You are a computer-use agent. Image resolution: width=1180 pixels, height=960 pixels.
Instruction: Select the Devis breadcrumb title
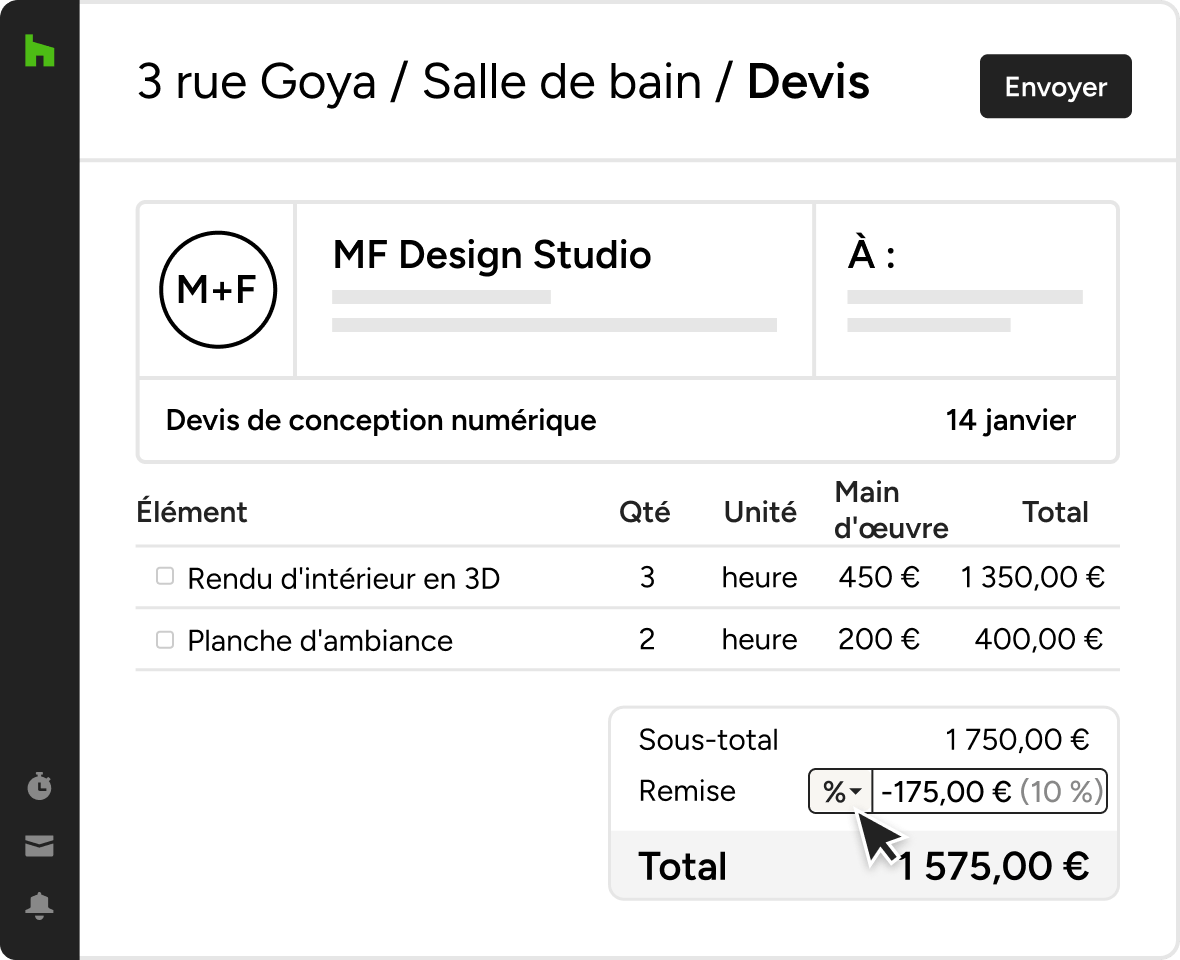click(808, 81)
